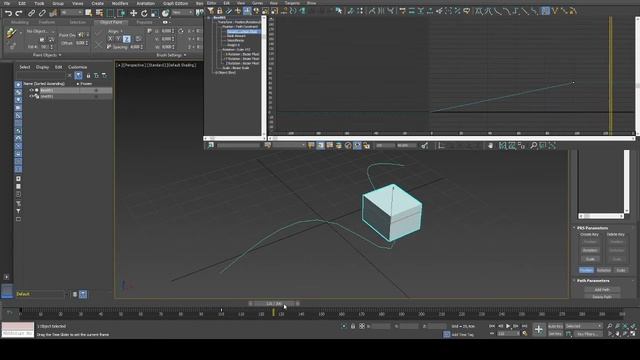This screenshot has height=360, width=640.
Task: Toggle Z axis in Object Paint ribbon
Action: point(127,39)
